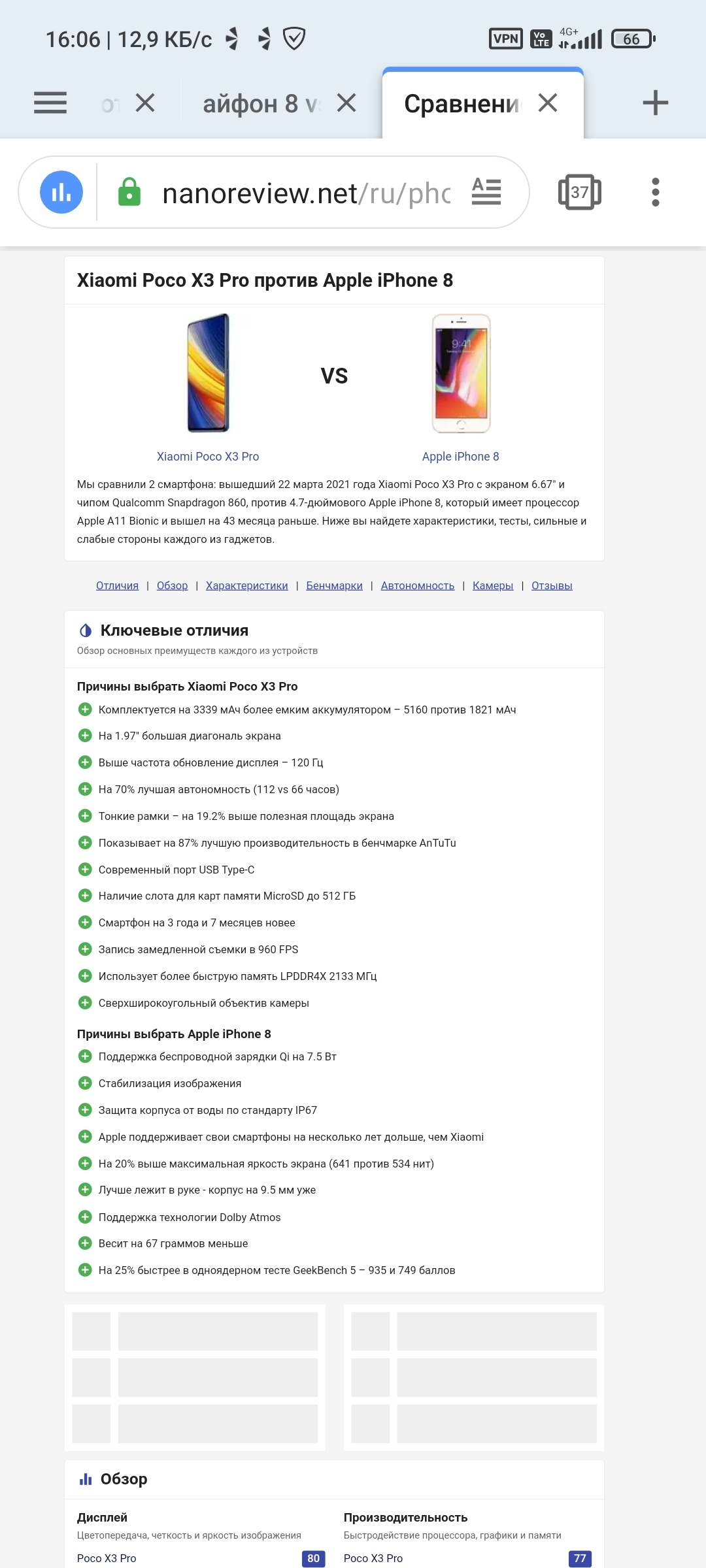Open the tab switcher showing 37 tabs
The height and width of the screenshot is (1568, 706).
click(x=579, y=192)
